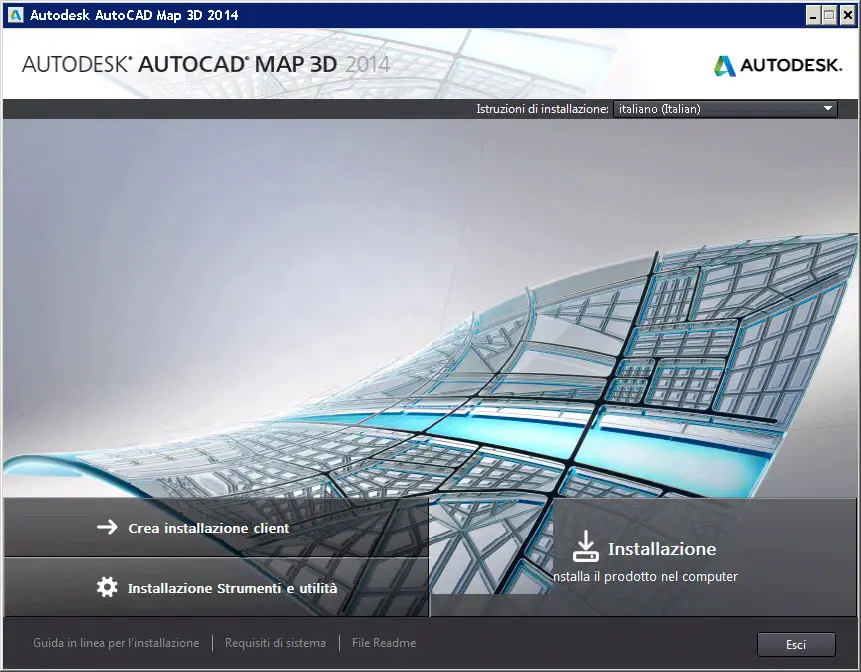Screen dimensions: 861x672
Task: Select Crea installazione client
Action: pyautogui.click(x=216, y=528)
